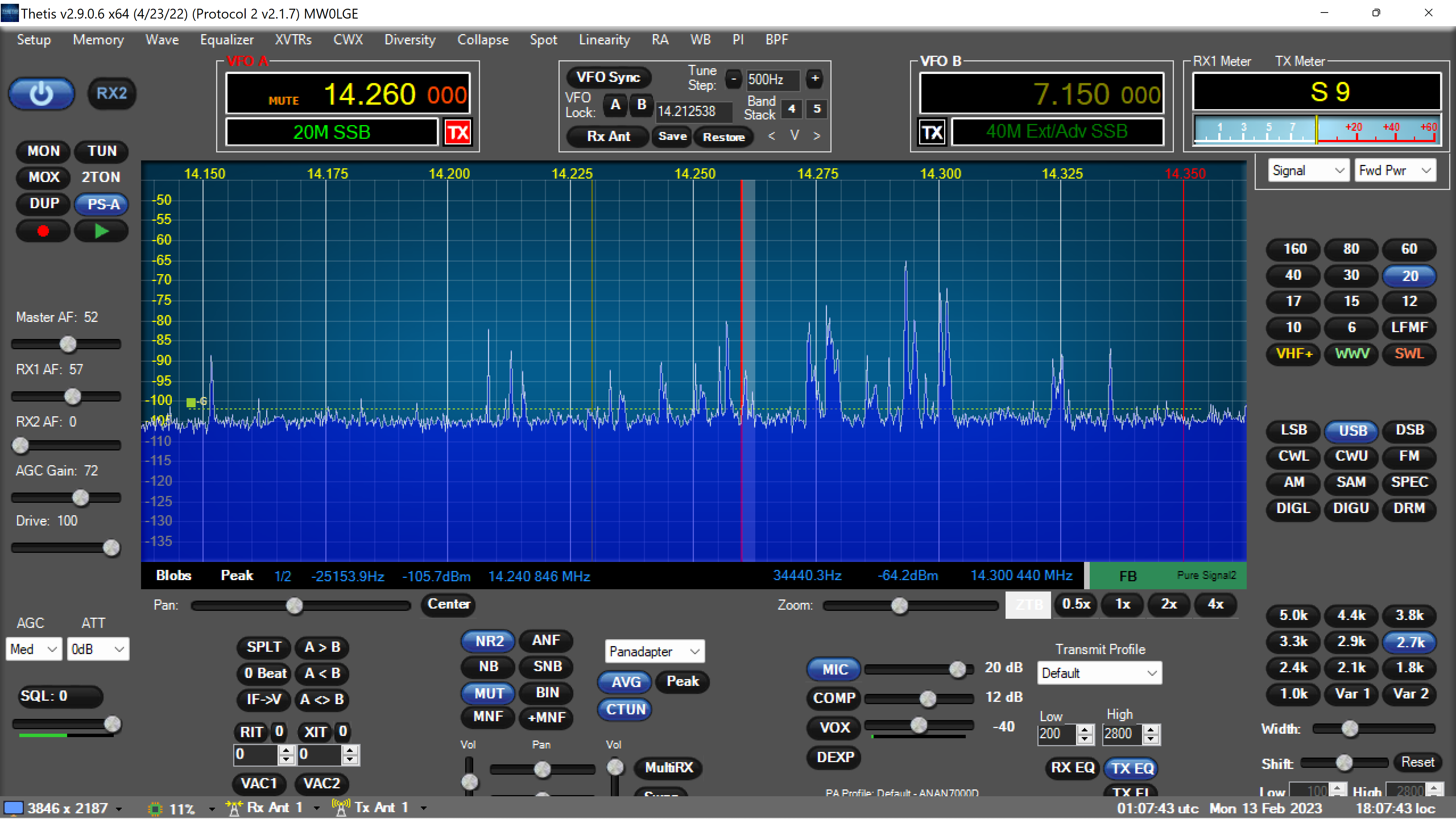
Task: Open the Memory menu
Action: pos(98,39)
